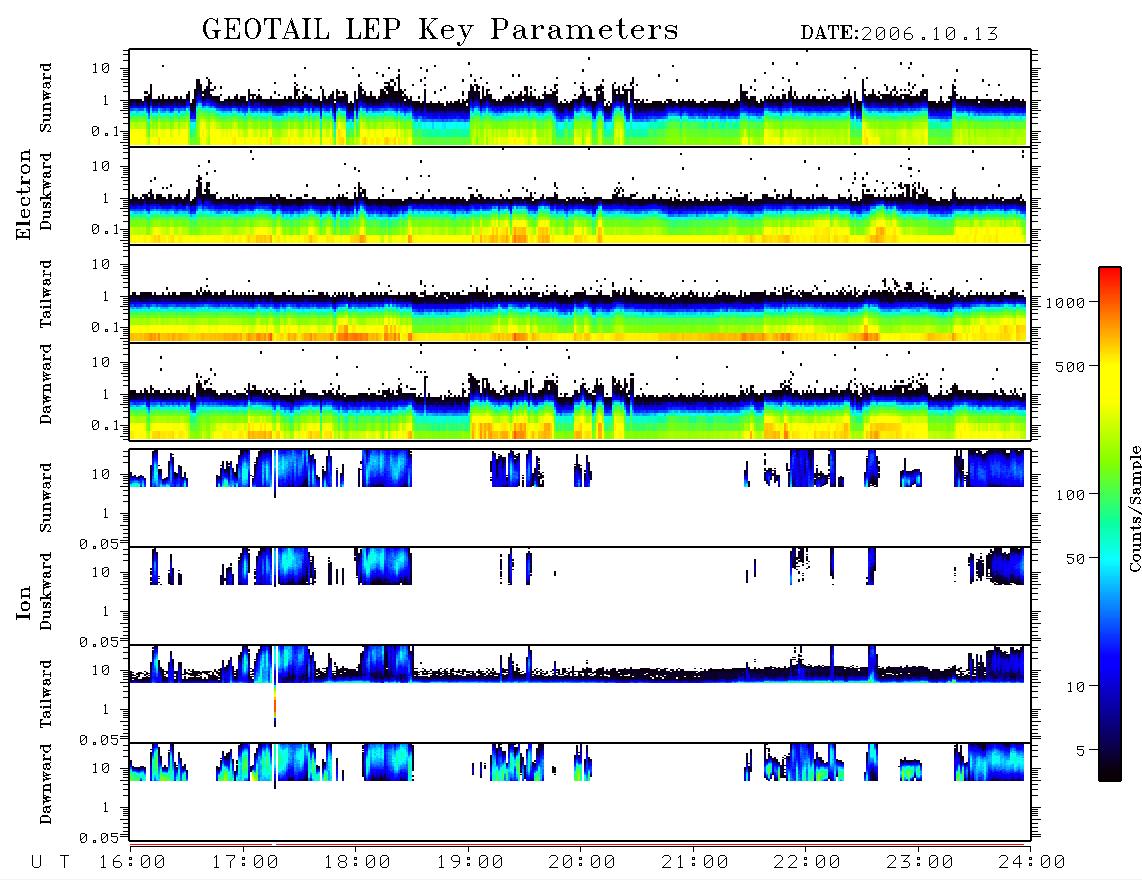Click the Electron Duskward panel label
The width and height of the screenshot is (1142, 880).
(46, 191)
